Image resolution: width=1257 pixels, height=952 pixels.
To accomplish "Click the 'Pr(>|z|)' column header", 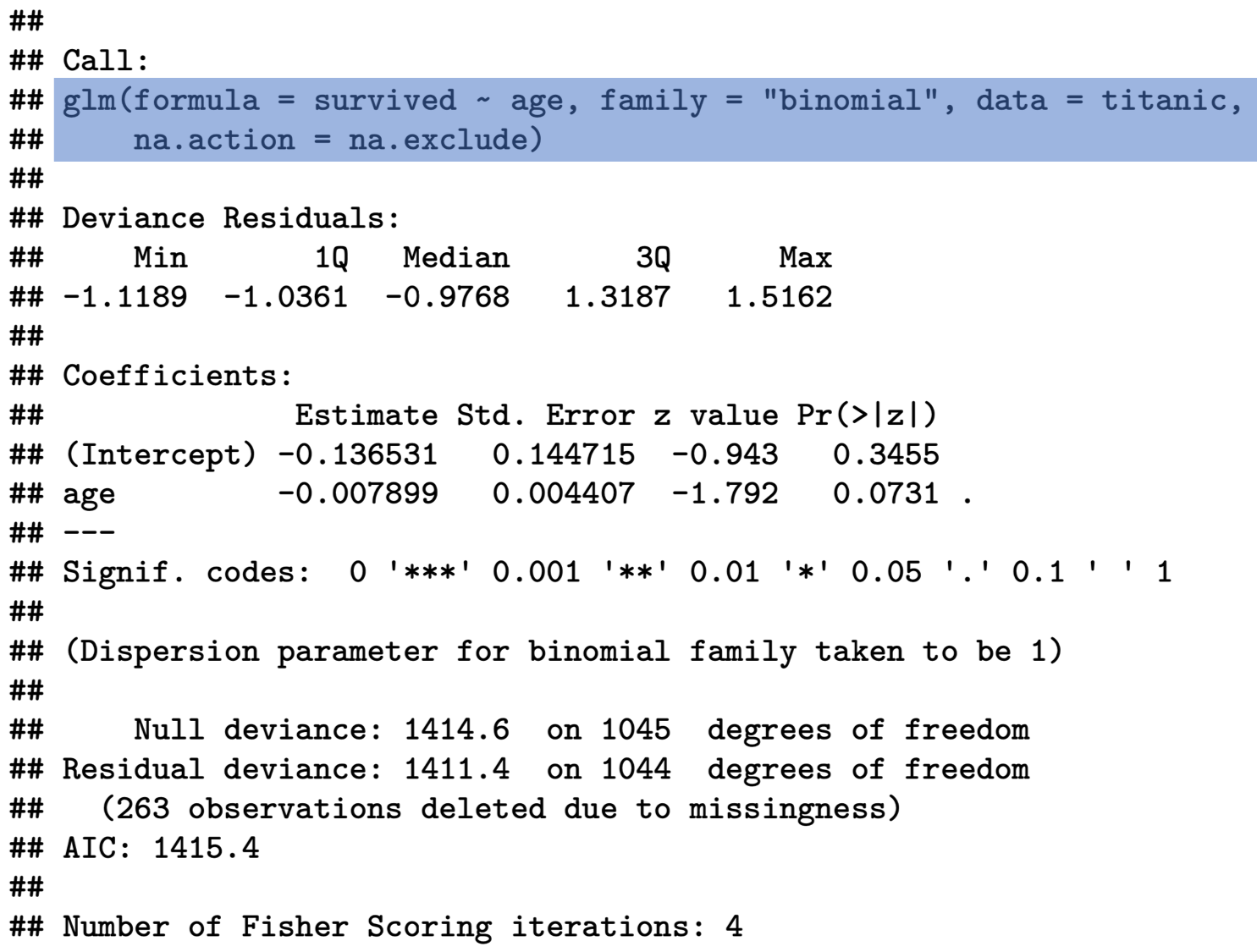I will (867, 415).
